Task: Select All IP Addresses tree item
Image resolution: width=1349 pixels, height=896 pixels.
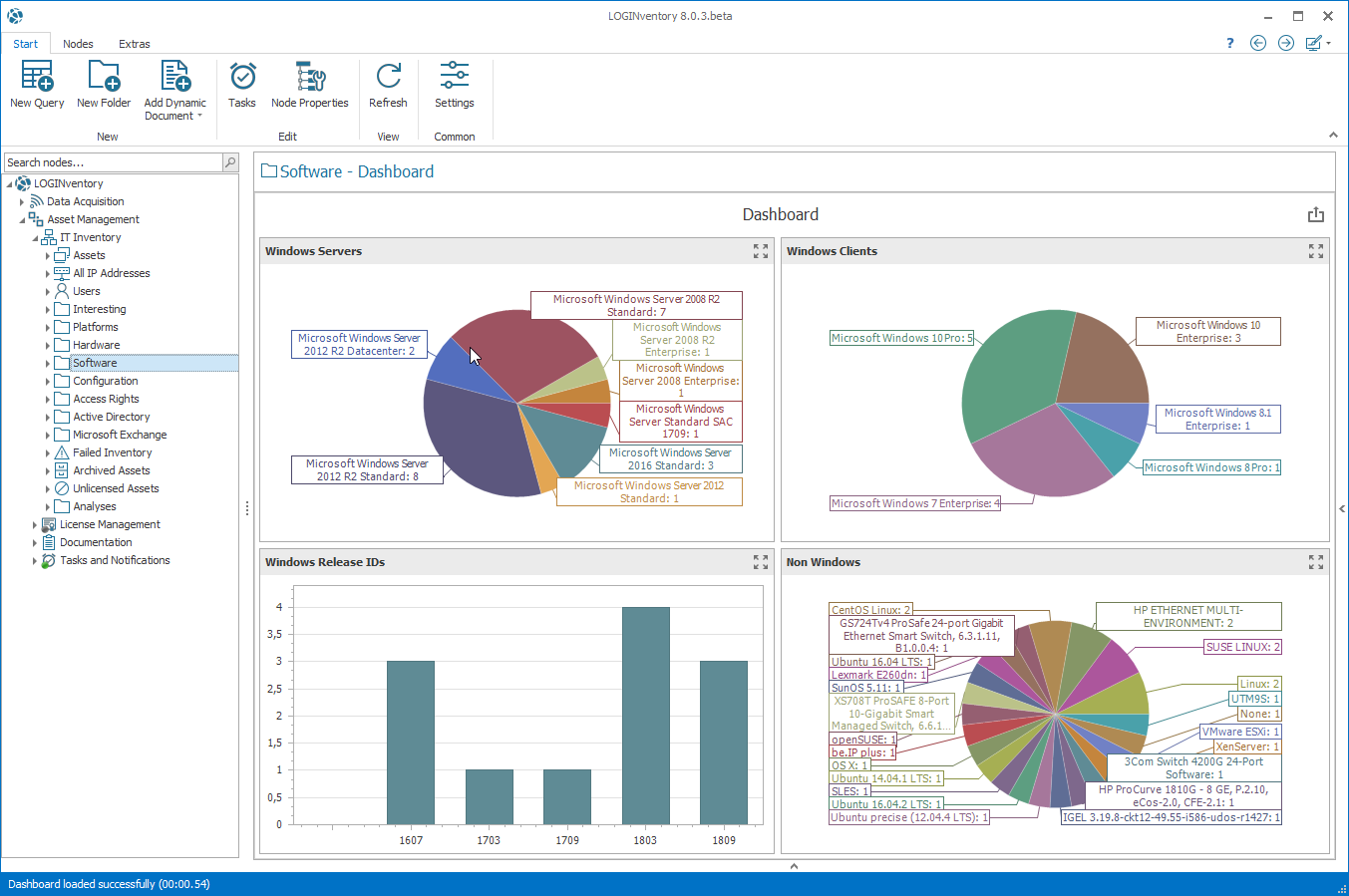Action: tap(112, 273)
